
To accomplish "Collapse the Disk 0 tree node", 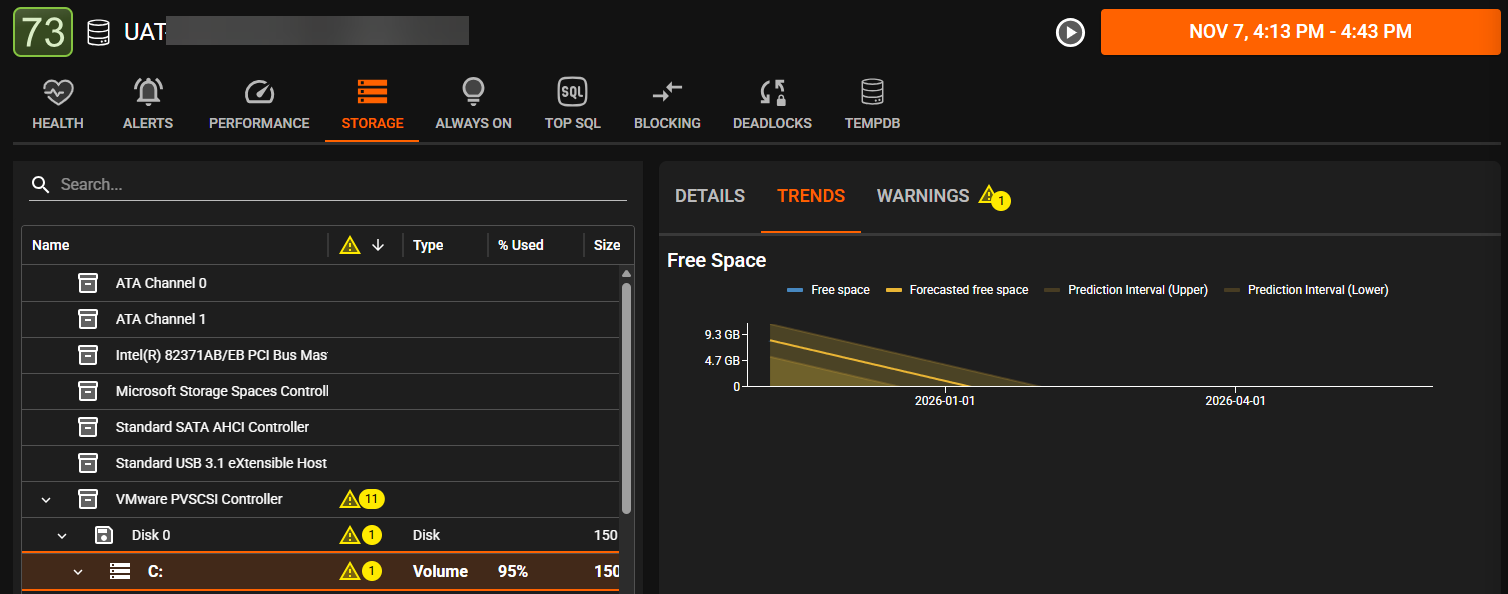I will [62, 536].
